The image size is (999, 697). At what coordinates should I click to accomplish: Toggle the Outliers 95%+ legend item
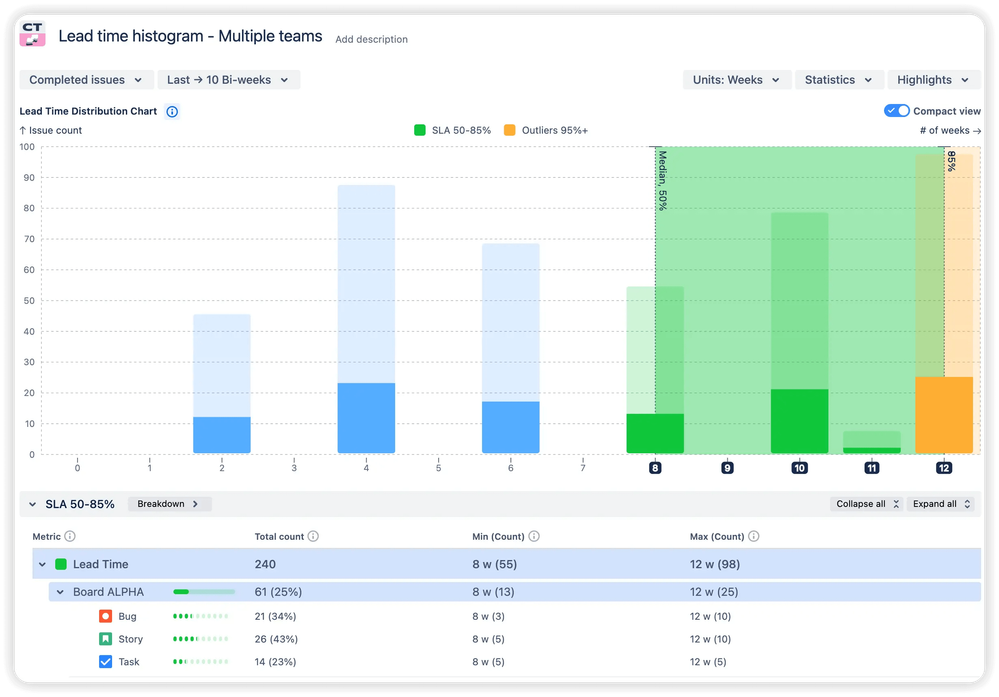545,130
